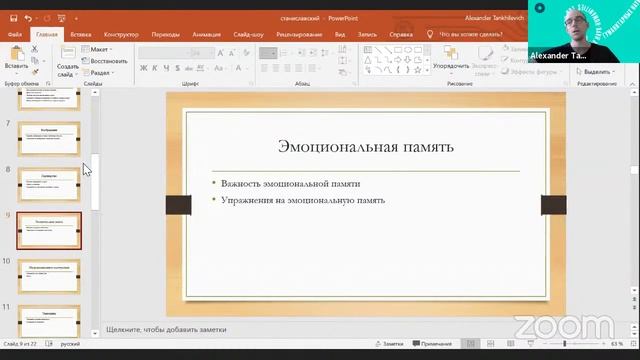Screen dimensions: 640x360
Task: Expand the shapes gallery More arrow
Action: click(x=427, y=70)
